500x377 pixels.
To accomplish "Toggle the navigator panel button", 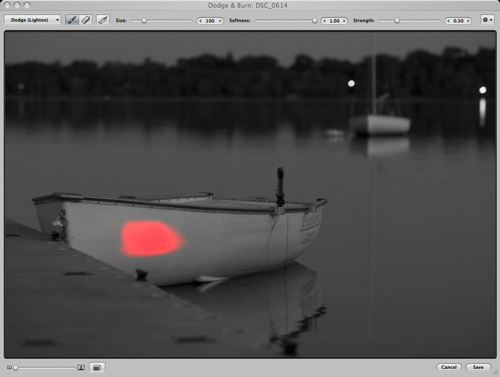I will pos(97,367).
